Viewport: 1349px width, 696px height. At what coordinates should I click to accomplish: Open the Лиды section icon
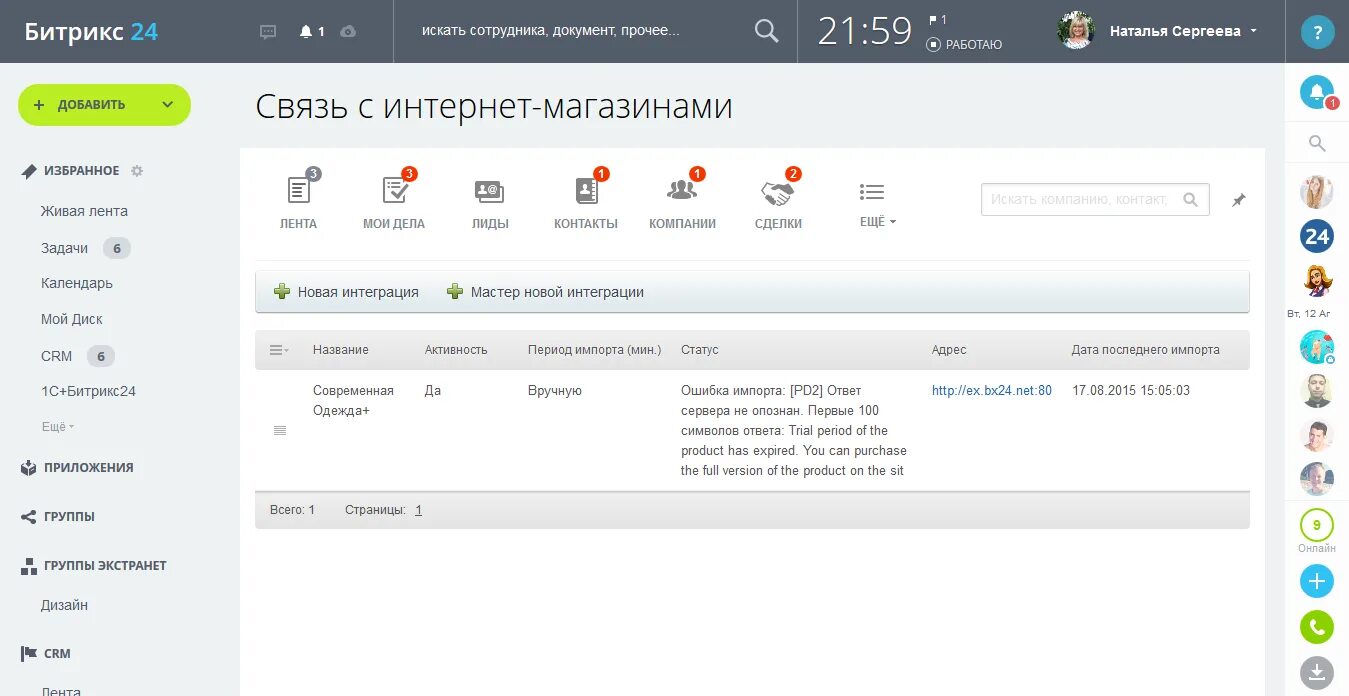pos(489,191)
